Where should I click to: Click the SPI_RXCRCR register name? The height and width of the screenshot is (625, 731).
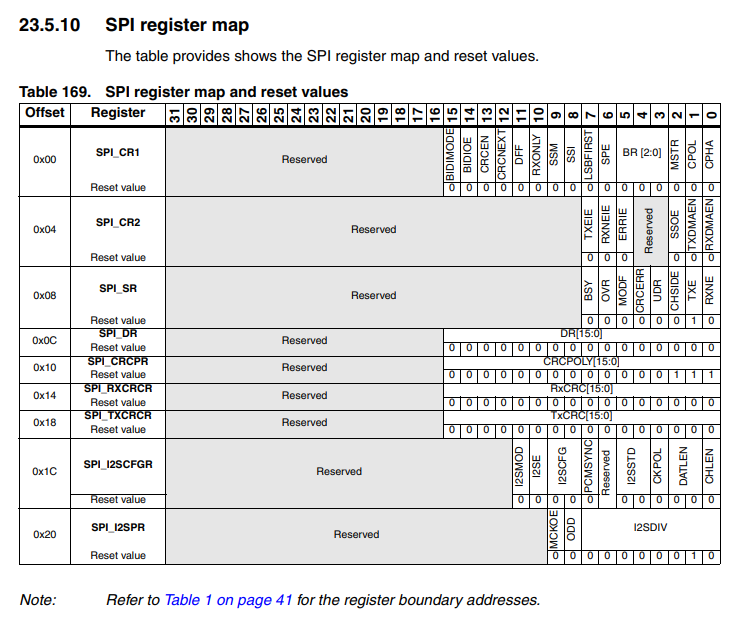click(x=118, y=388)
